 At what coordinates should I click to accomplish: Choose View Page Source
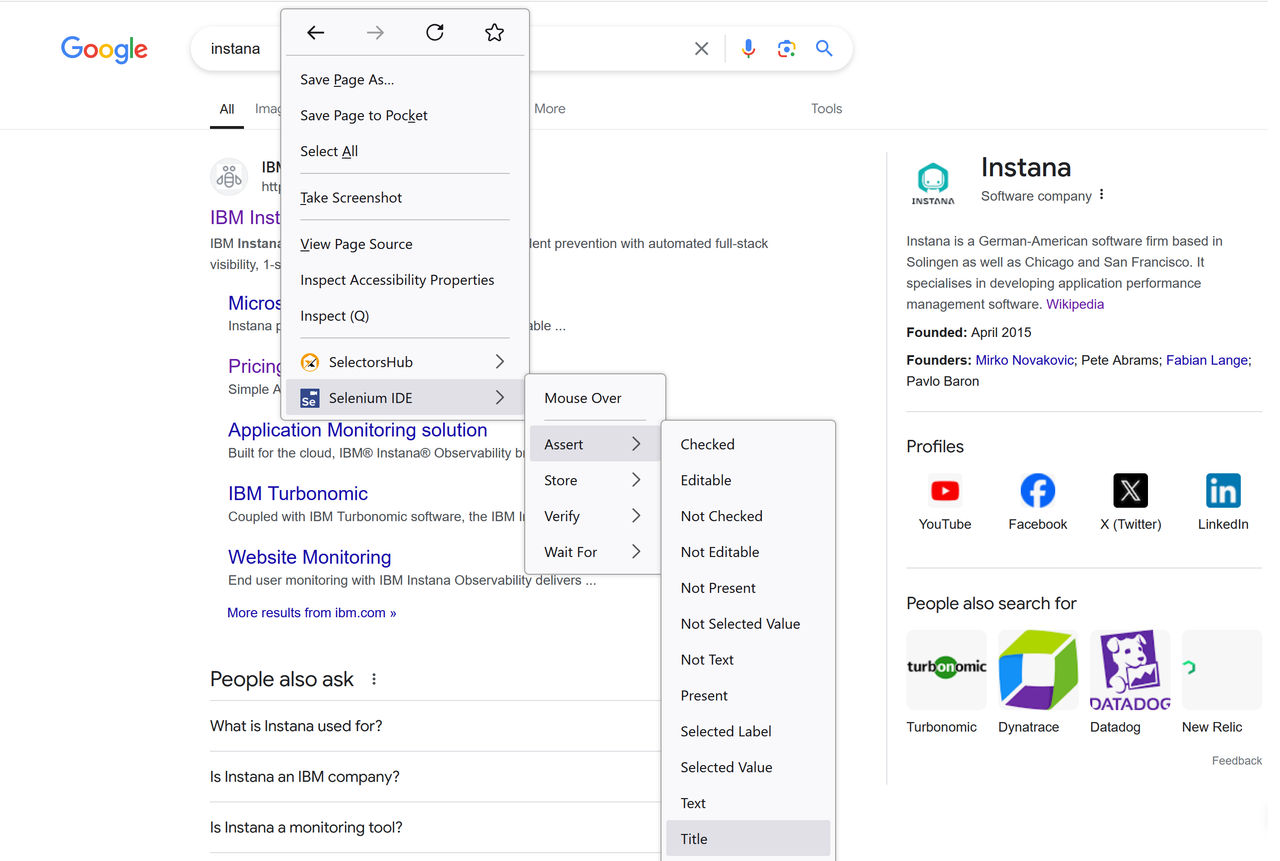pyautogui.click(x=405, y=244)
